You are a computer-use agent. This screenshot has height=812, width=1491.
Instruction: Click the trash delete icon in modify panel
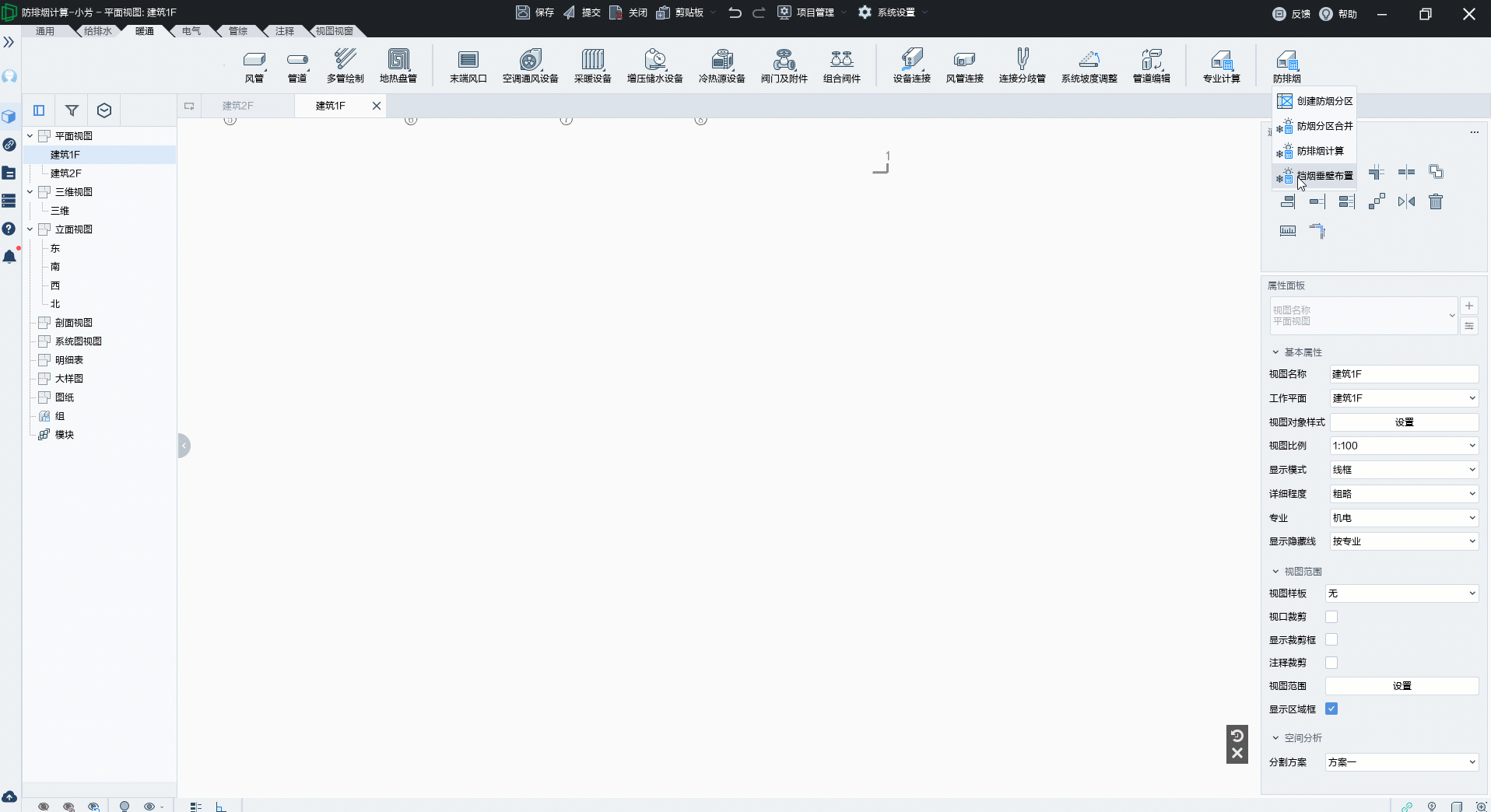1436,202
